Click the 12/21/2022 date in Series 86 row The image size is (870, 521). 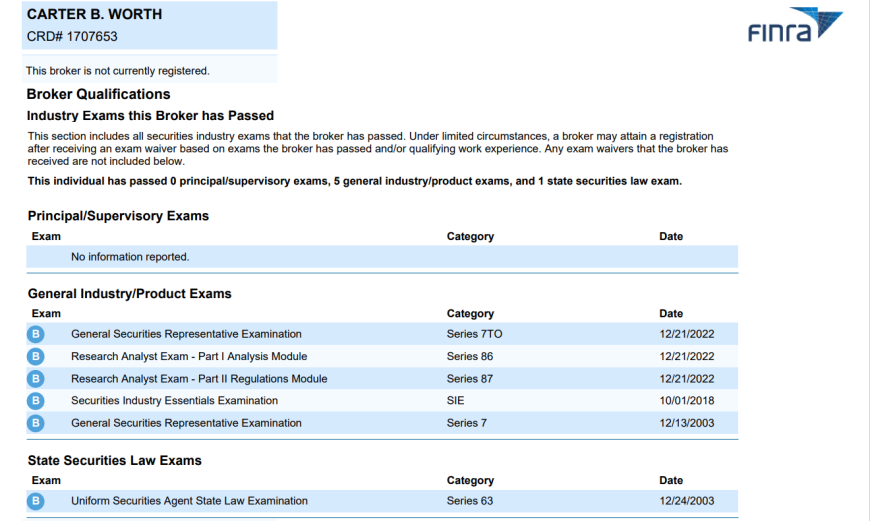pos(687,356)
